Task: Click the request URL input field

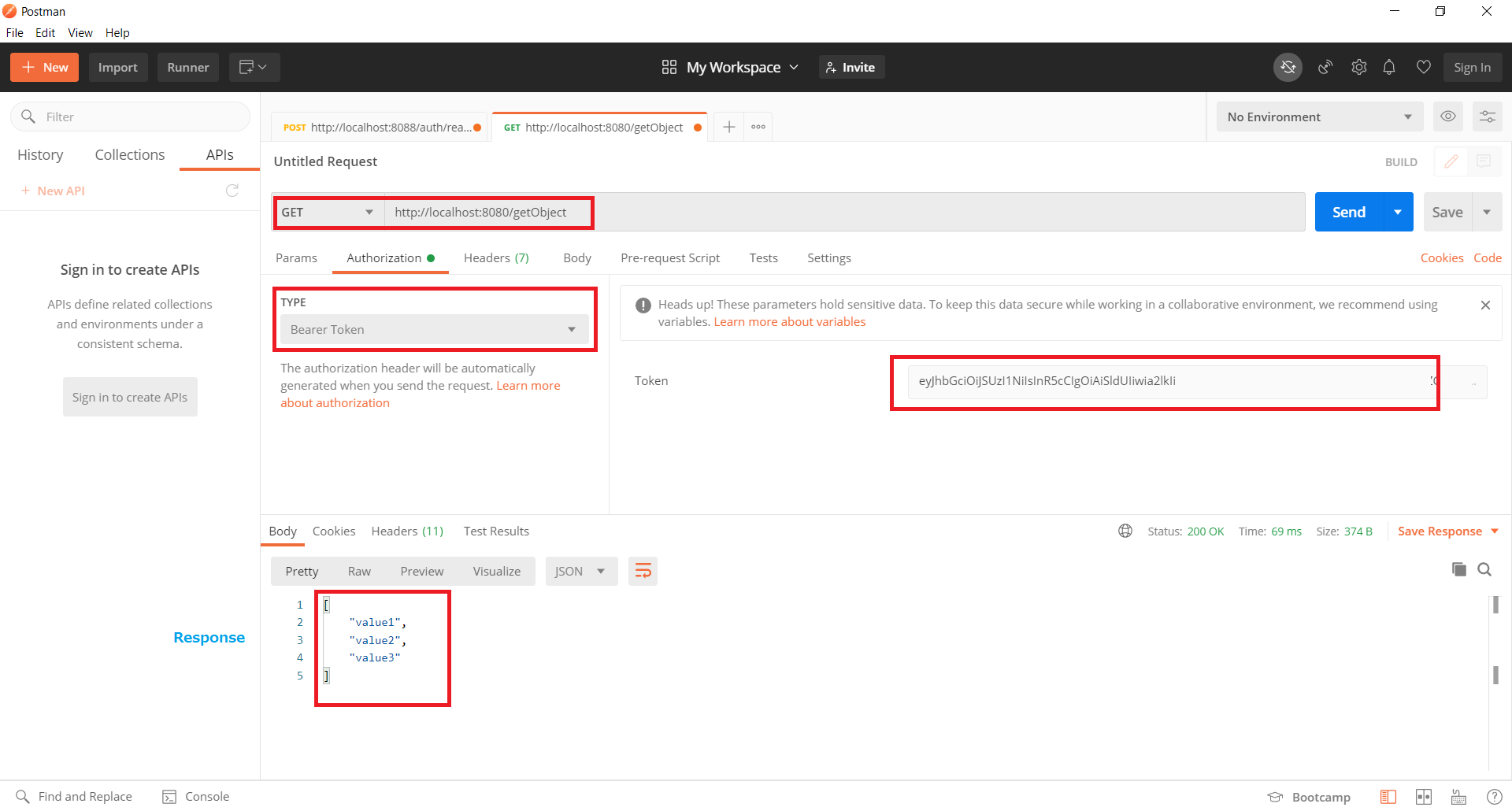Action: (x=844, y=213)
